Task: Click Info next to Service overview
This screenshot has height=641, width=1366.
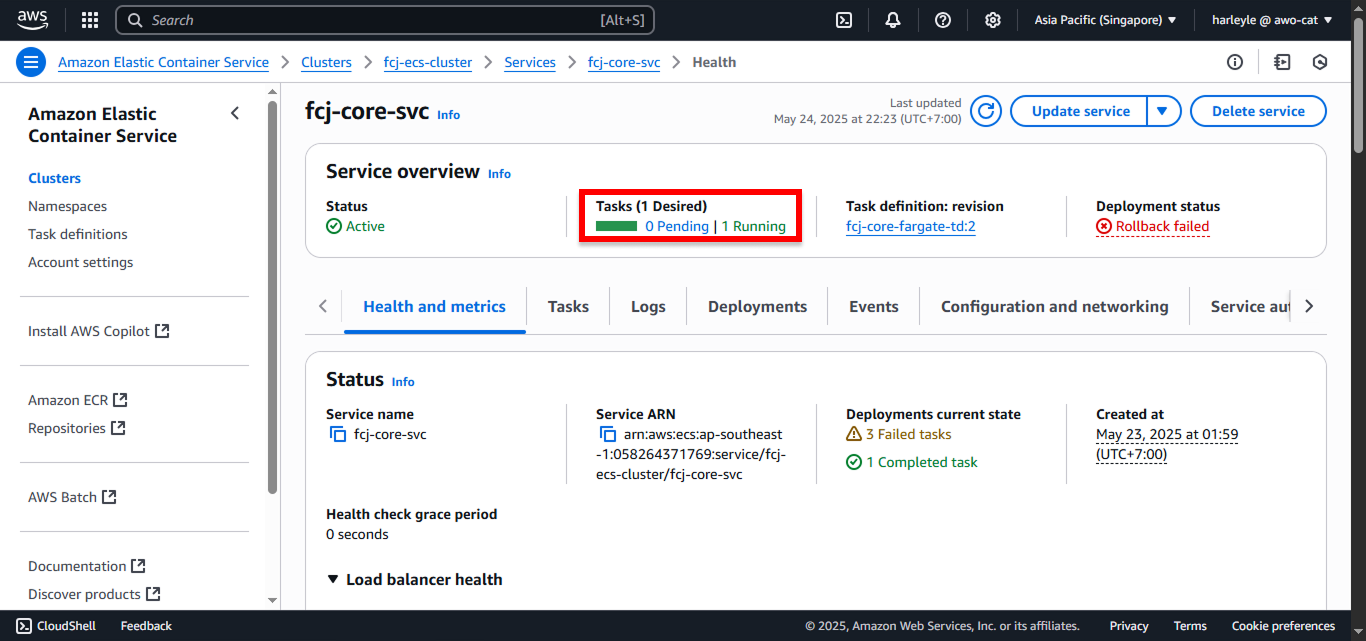Action: click(499, 174)
